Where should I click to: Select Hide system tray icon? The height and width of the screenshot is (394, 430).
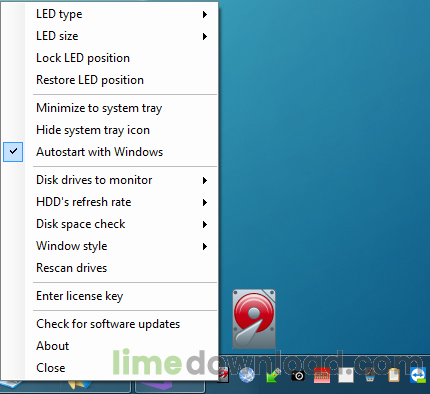(109, 130)
